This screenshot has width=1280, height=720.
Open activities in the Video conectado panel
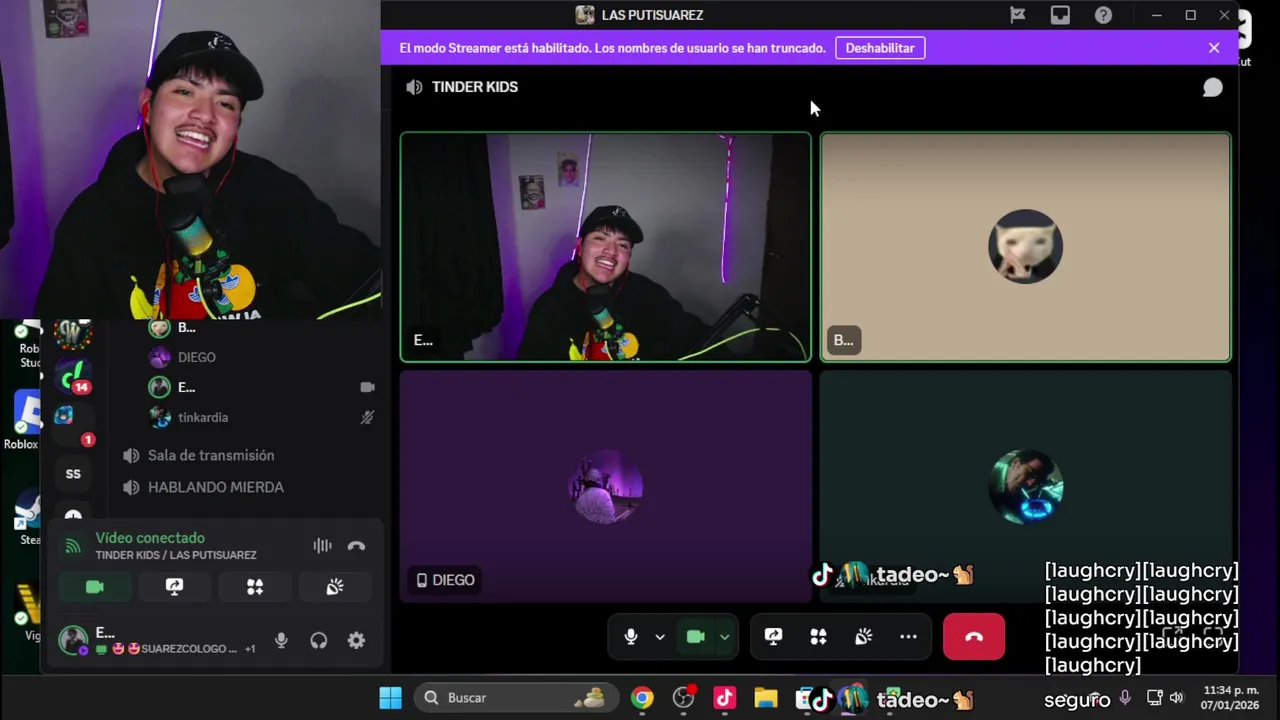255,587
